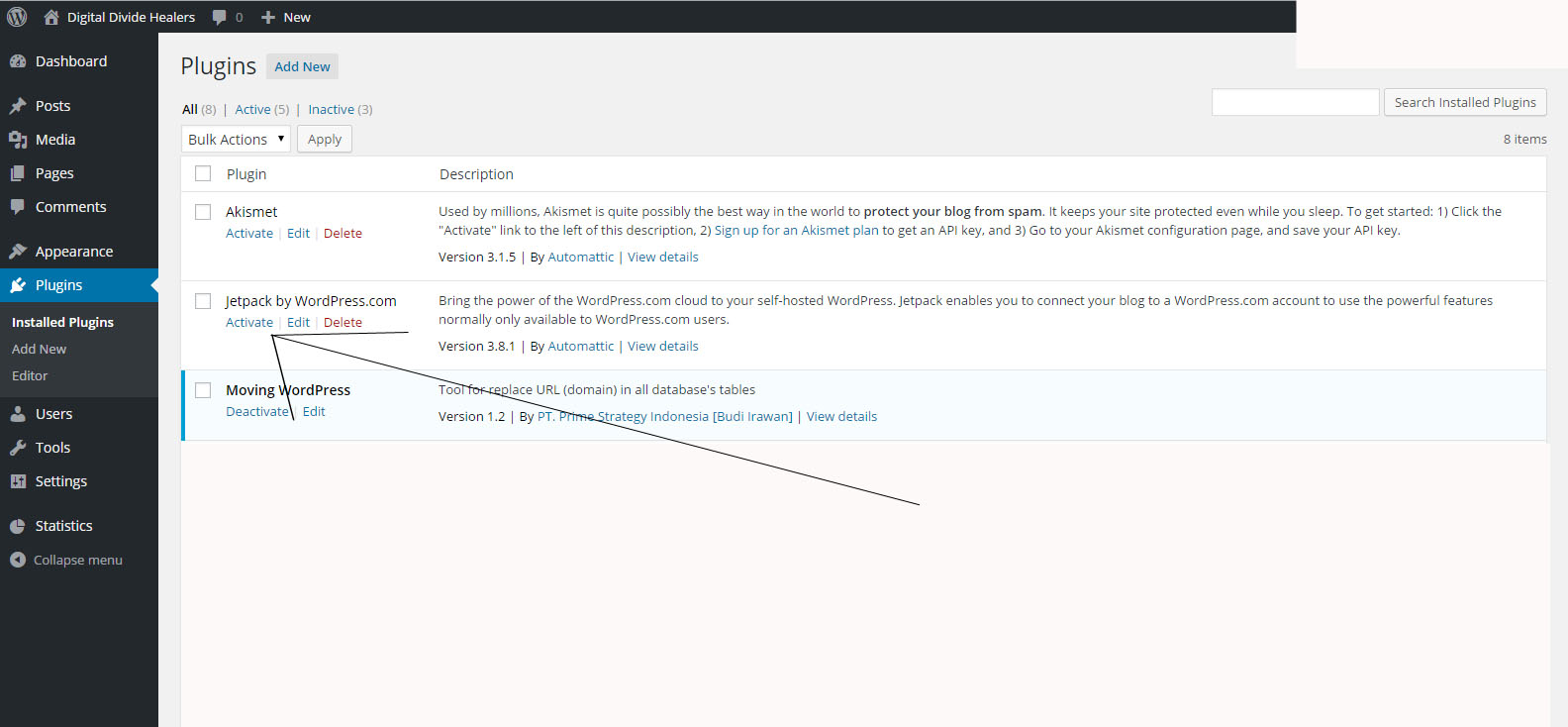Click the Settings sliders icon
This screenshot has height=727, width=1568.
[18, 481]
